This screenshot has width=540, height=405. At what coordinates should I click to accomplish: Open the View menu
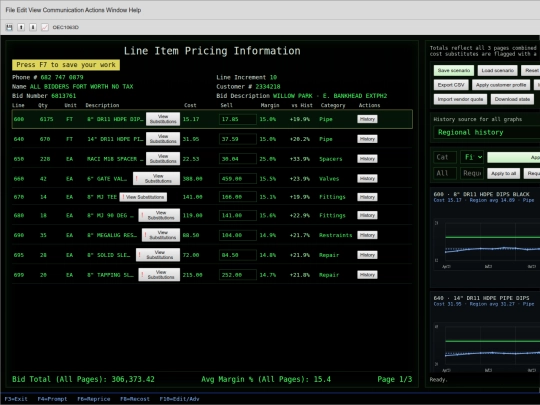(x=34, y=10)
